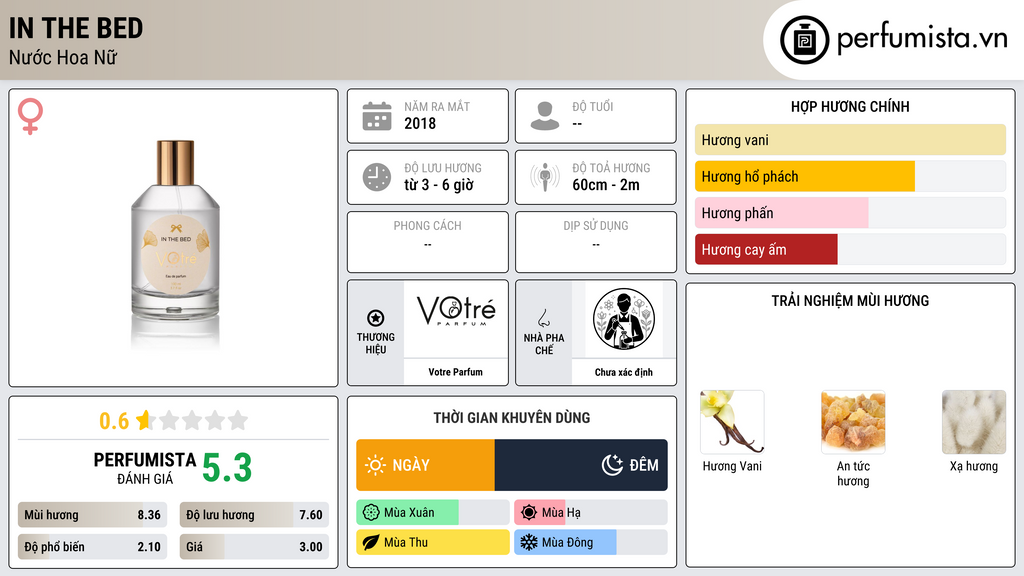Click the Mùa Thu season bar
The height and width of the screenshot is (576, 1024).
coord(433,542)
